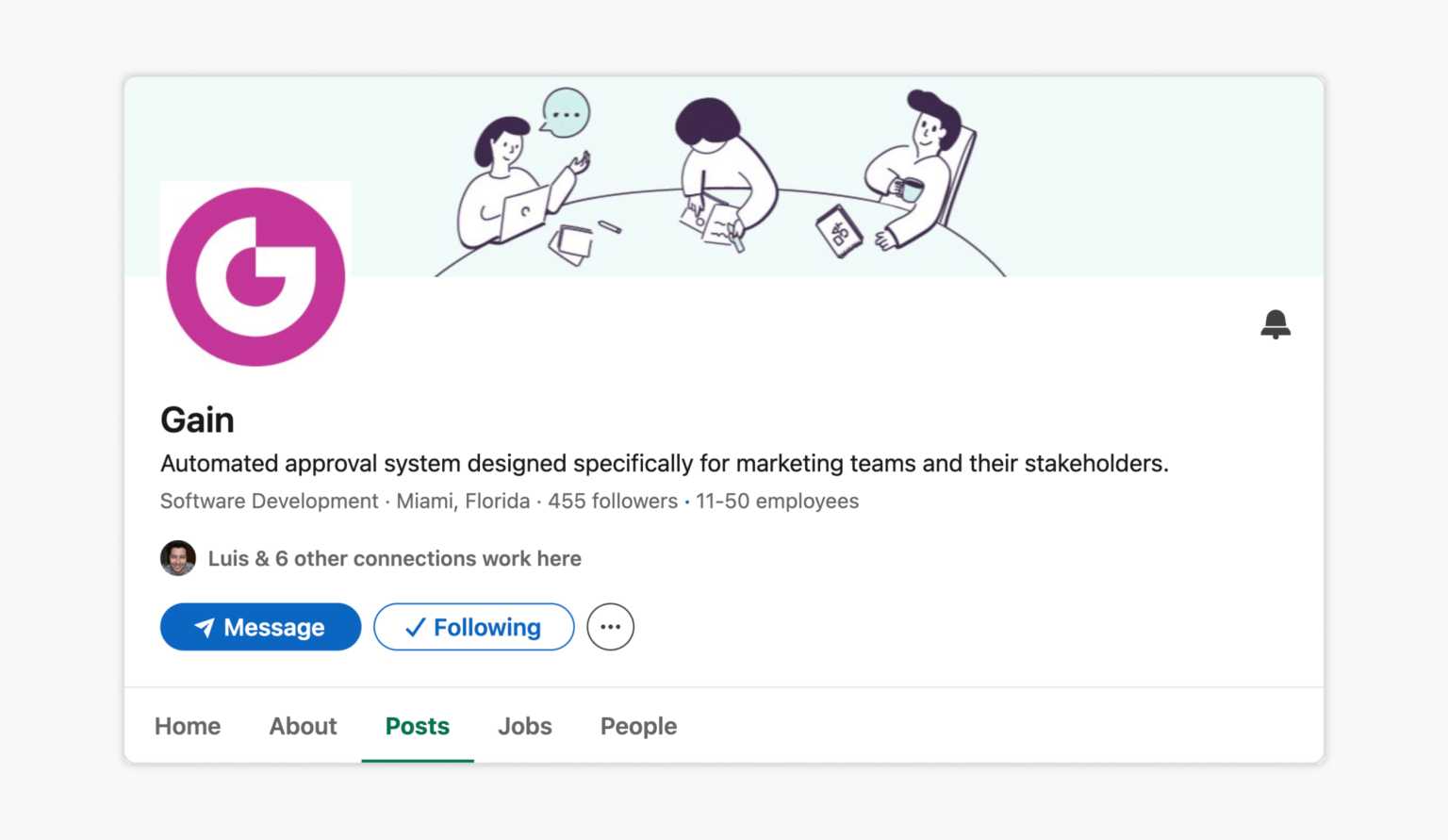Open the Gain company logo
The height and width of the screenshot is (840, 1448).
click(x=255, y=276)
